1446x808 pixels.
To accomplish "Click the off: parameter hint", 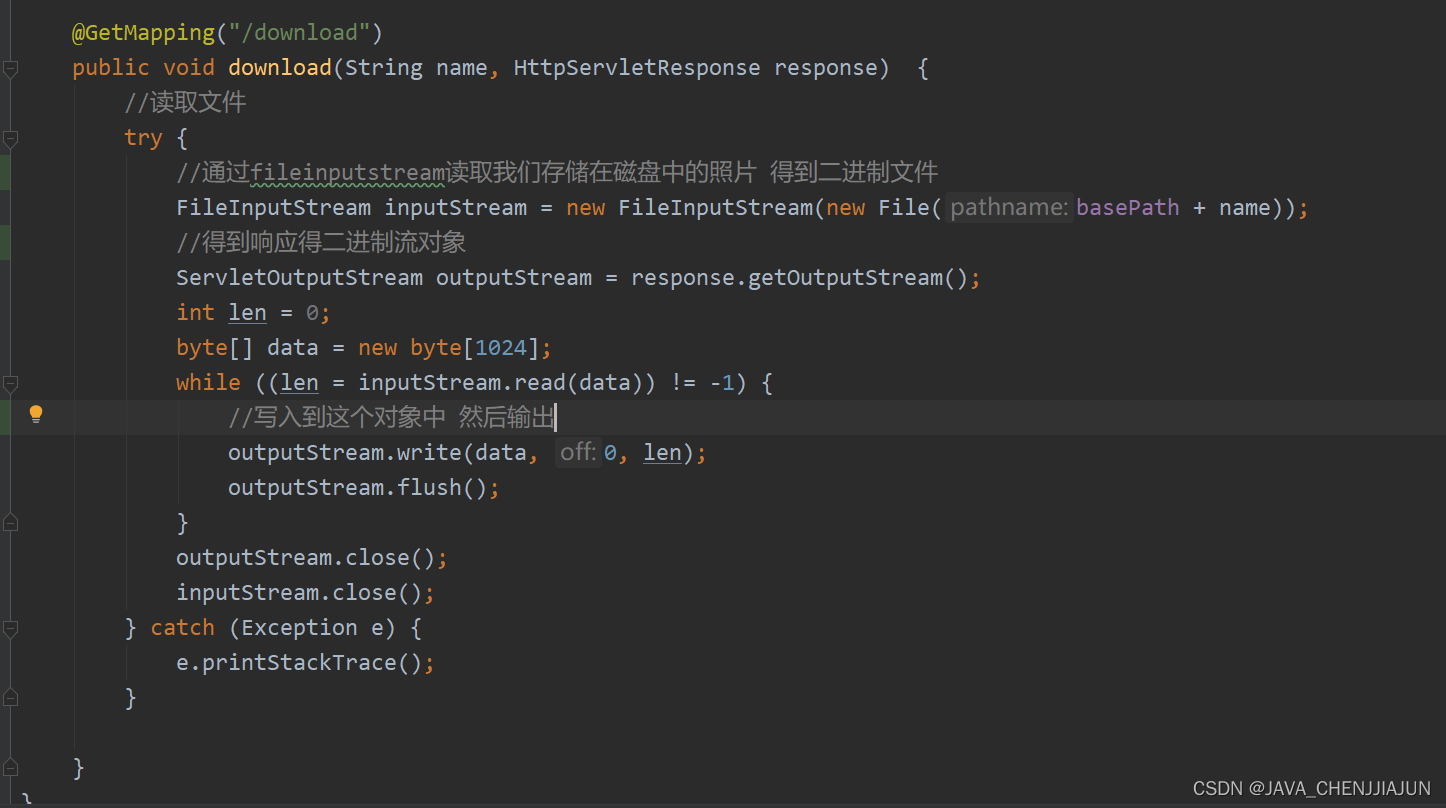I will click(579, 453).
